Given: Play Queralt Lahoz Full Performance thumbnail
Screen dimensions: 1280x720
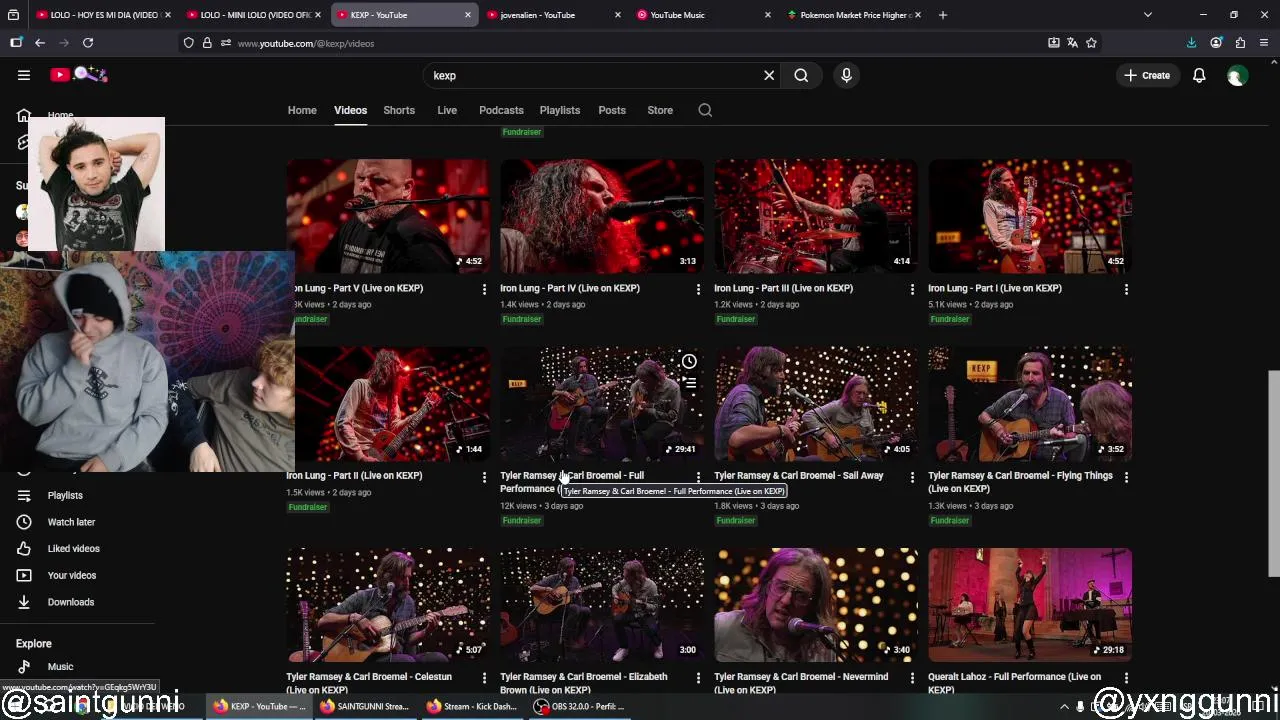Looking at the screenshot, I should (x=1030, y=605).
